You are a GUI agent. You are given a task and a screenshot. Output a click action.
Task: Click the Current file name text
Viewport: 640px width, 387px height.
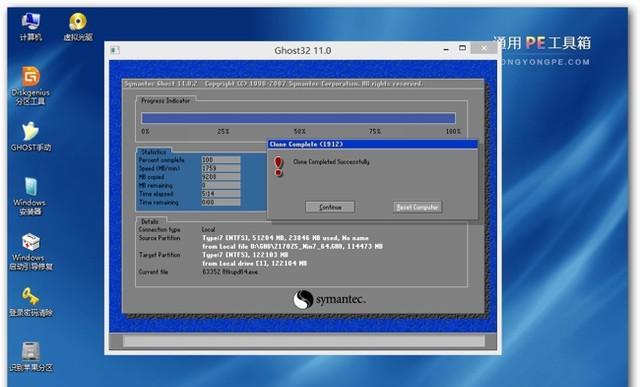coord(230,271)
